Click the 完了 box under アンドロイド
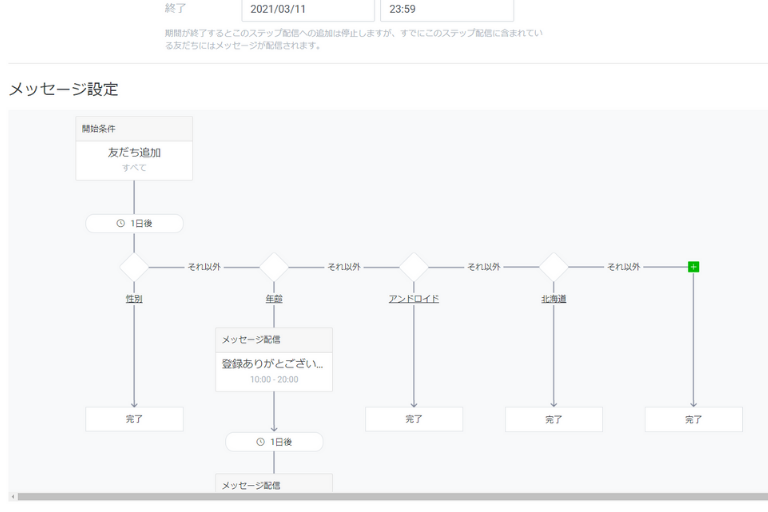768x512 pixels. [414, 419]
